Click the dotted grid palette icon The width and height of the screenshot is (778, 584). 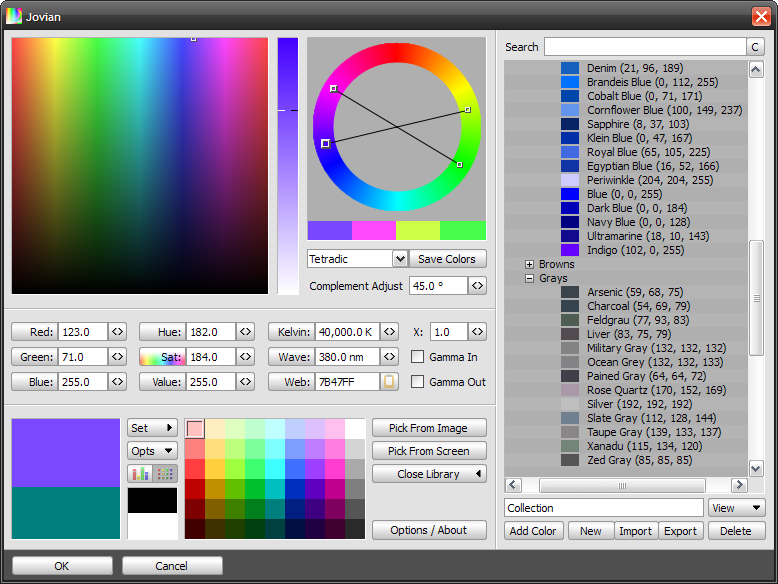pyautogui.click(x=165, y=474)
